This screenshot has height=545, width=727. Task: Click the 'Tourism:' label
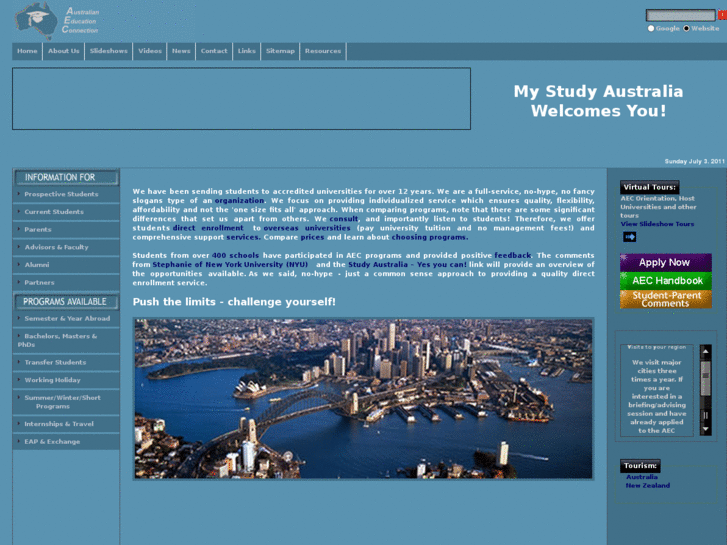point(640,466)
